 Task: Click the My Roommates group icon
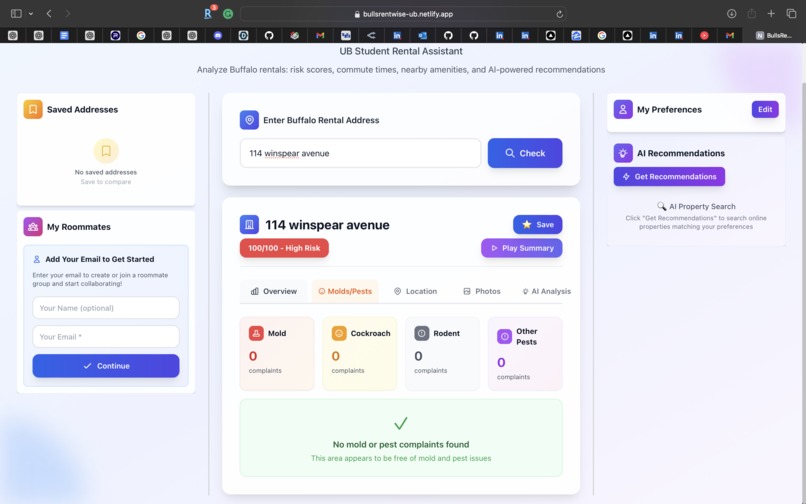coord(33,227)
